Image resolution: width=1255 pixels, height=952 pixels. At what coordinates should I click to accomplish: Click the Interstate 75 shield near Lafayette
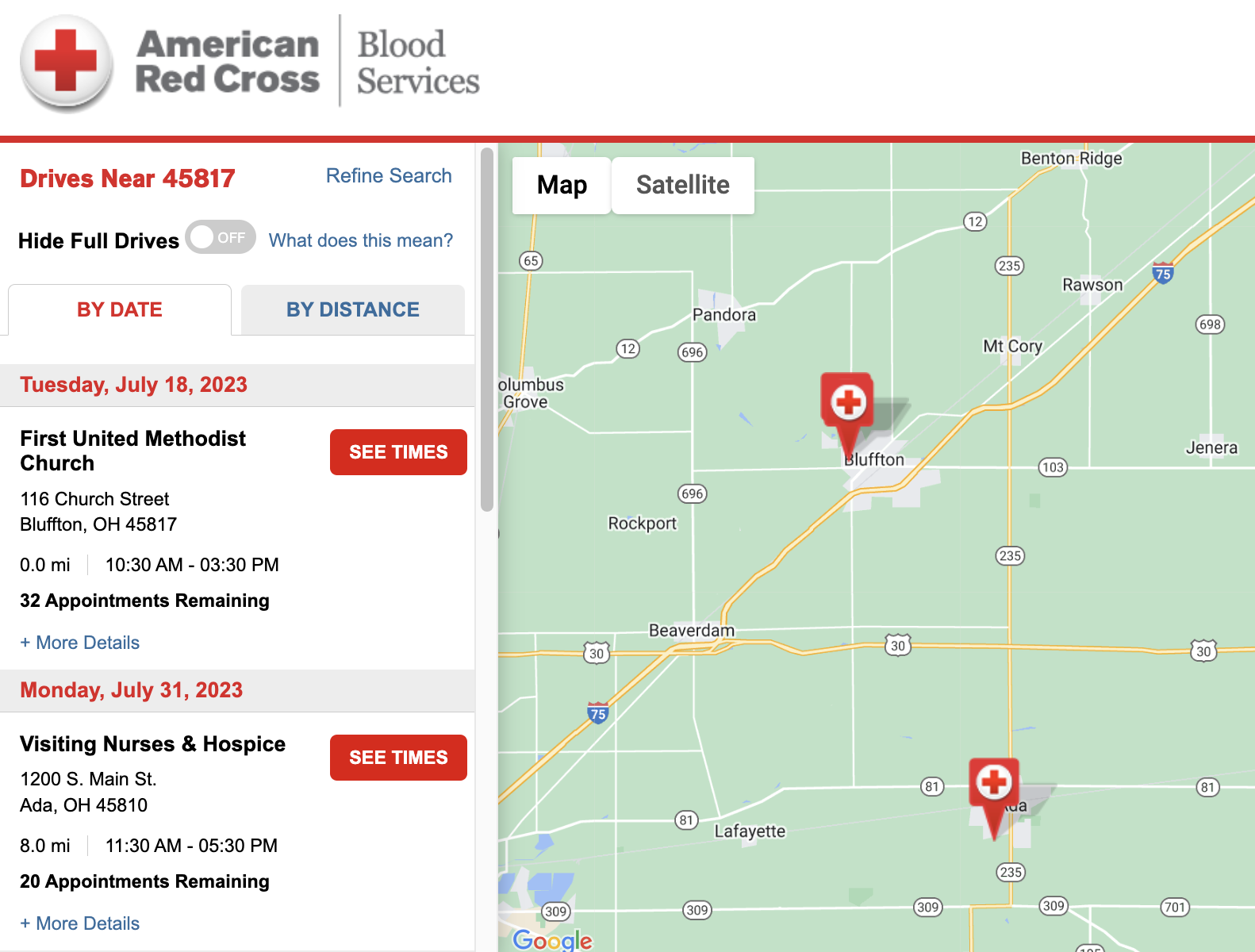(598, 712)
